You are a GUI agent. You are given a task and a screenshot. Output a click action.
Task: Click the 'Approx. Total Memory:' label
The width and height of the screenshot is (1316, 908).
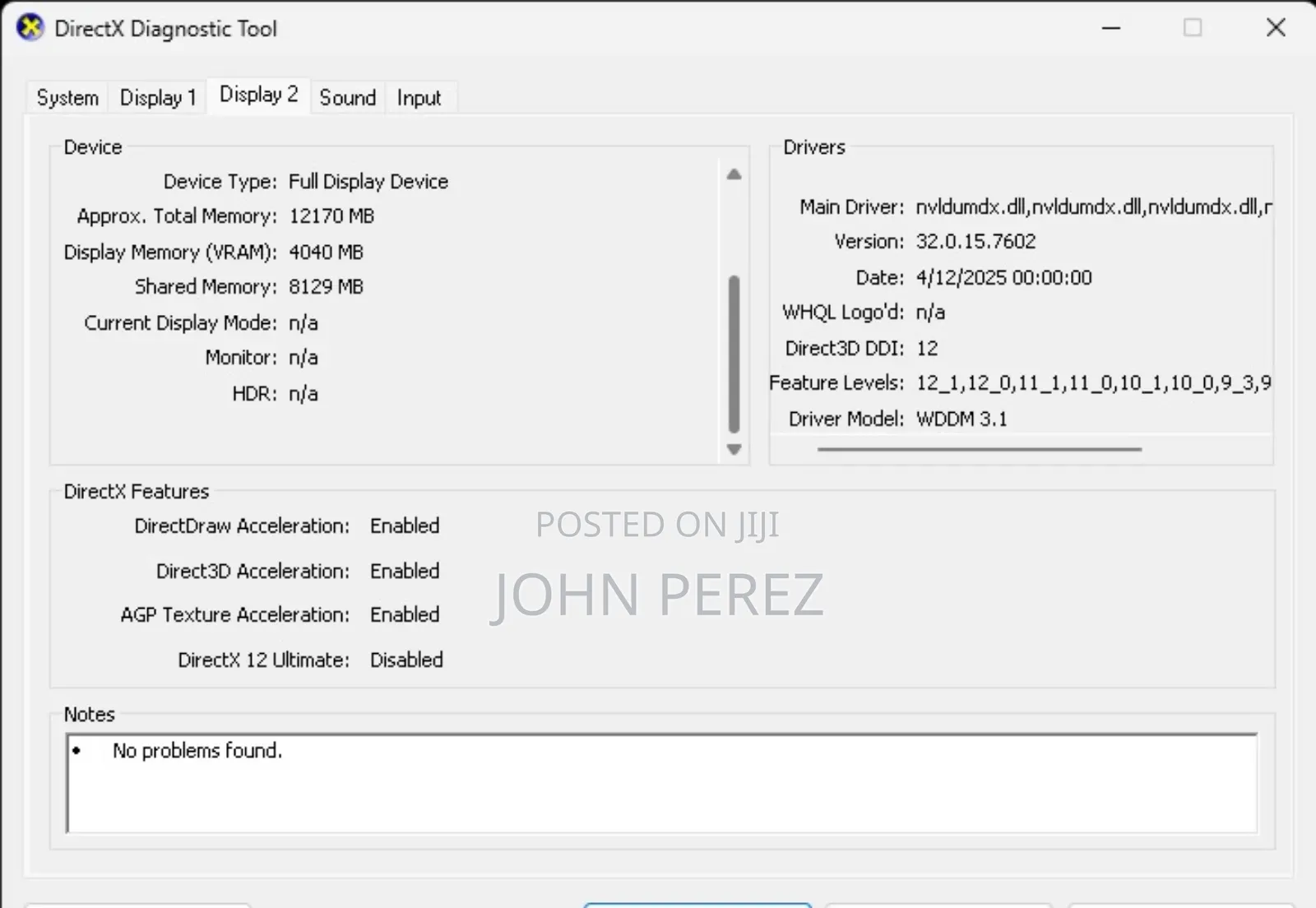(x=177, y=216)
